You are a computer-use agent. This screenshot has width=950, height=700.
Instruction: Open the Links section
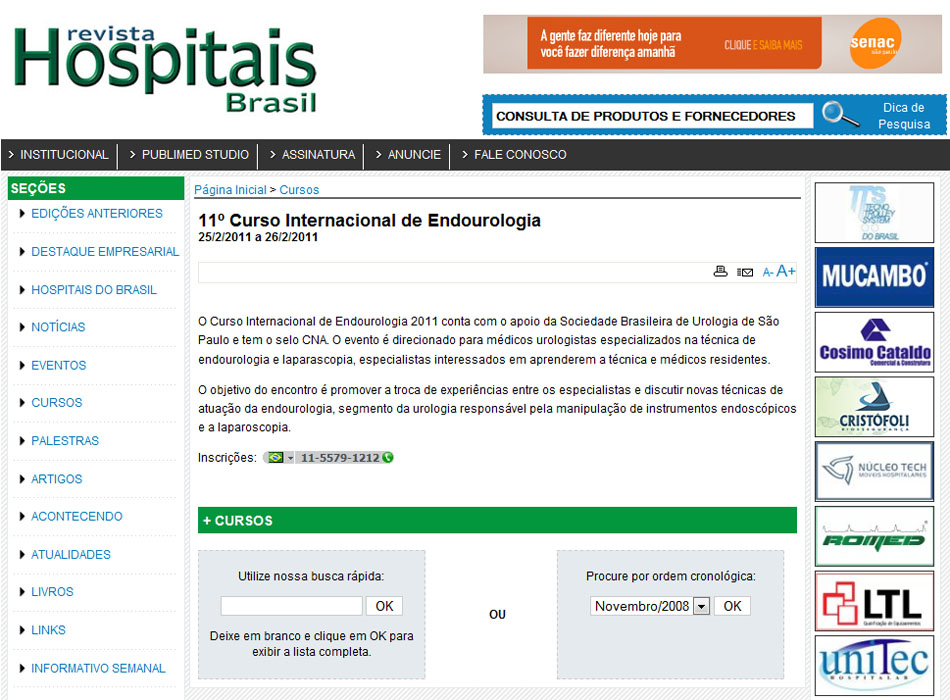coord(48,630)
